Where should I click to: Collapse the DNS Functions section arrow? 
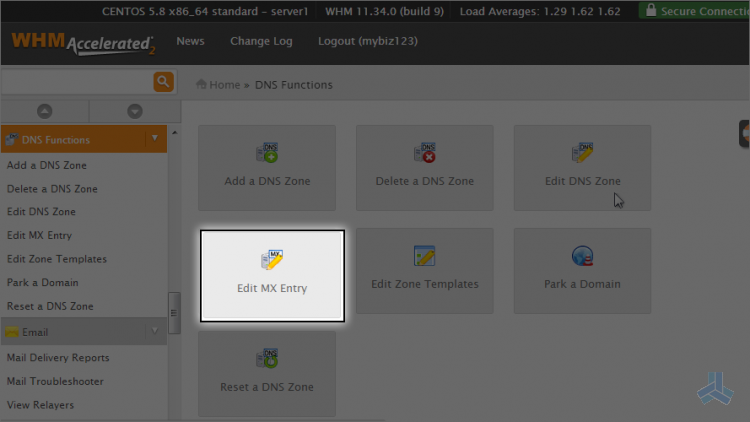tap(154, 138)
